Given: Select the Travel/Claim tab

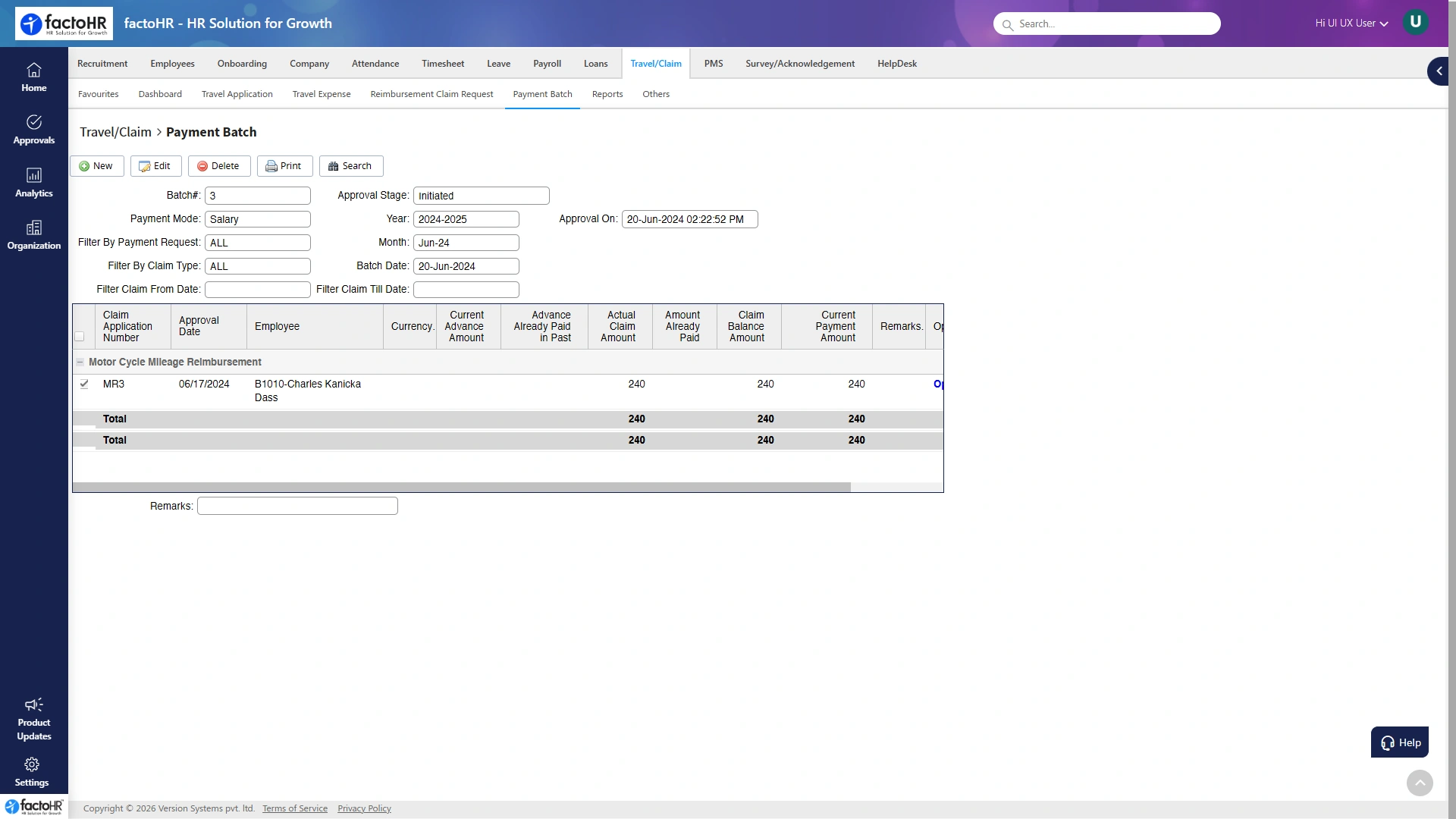Looking at the screenshot, I should [x=656, y=64].
